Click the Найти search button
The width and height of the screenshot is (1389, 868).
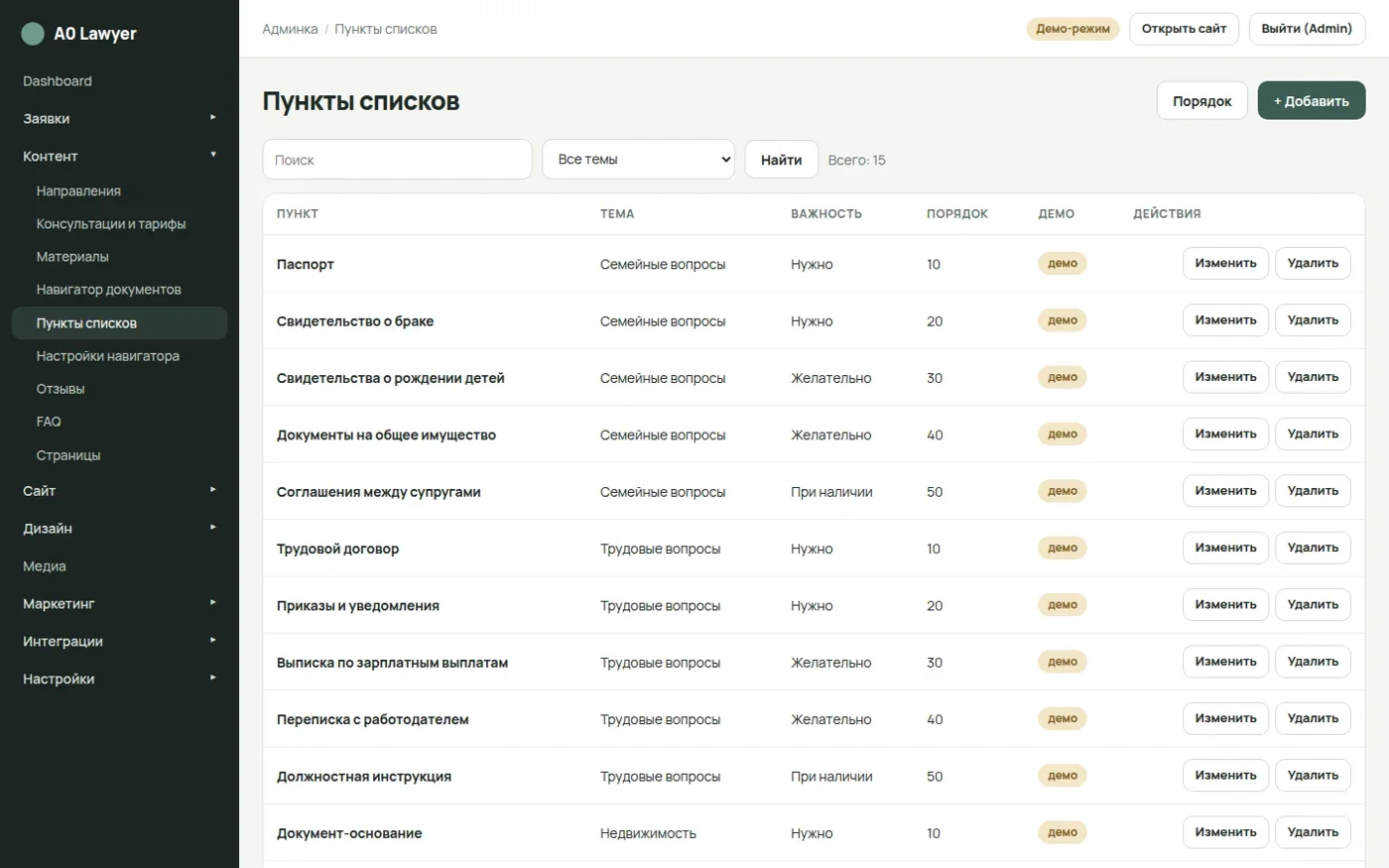781,160
